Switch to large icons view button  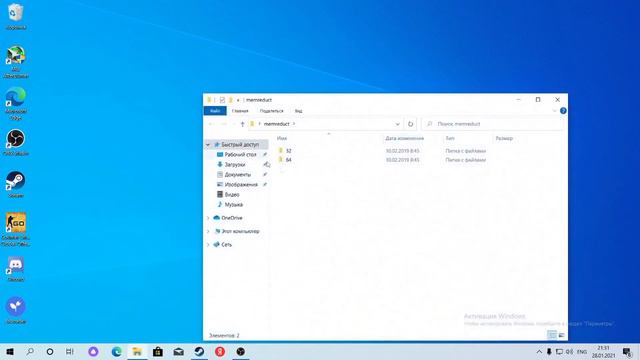562,335
